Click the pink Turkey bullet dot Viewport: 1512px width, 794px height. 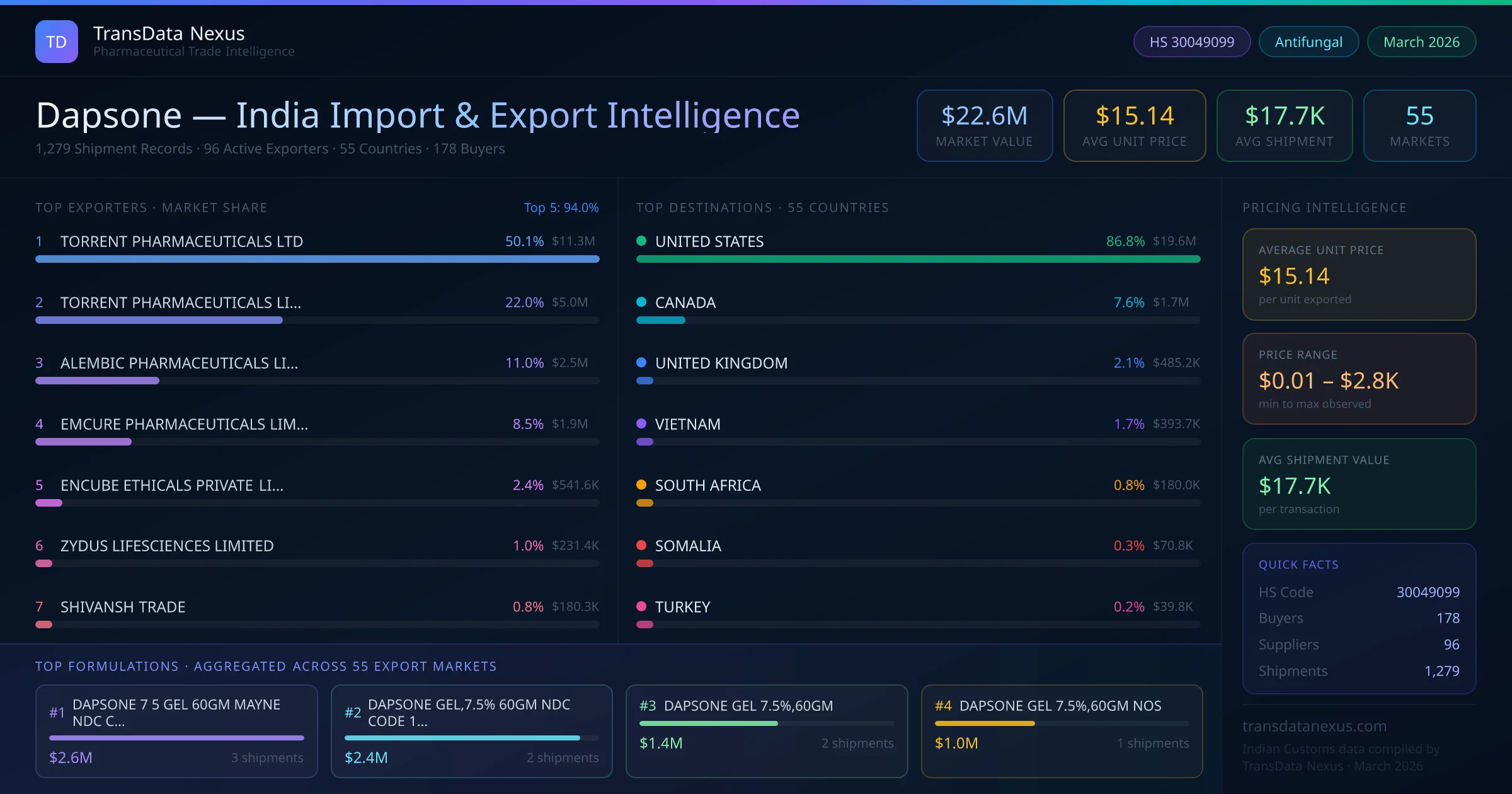click(641, 606)
